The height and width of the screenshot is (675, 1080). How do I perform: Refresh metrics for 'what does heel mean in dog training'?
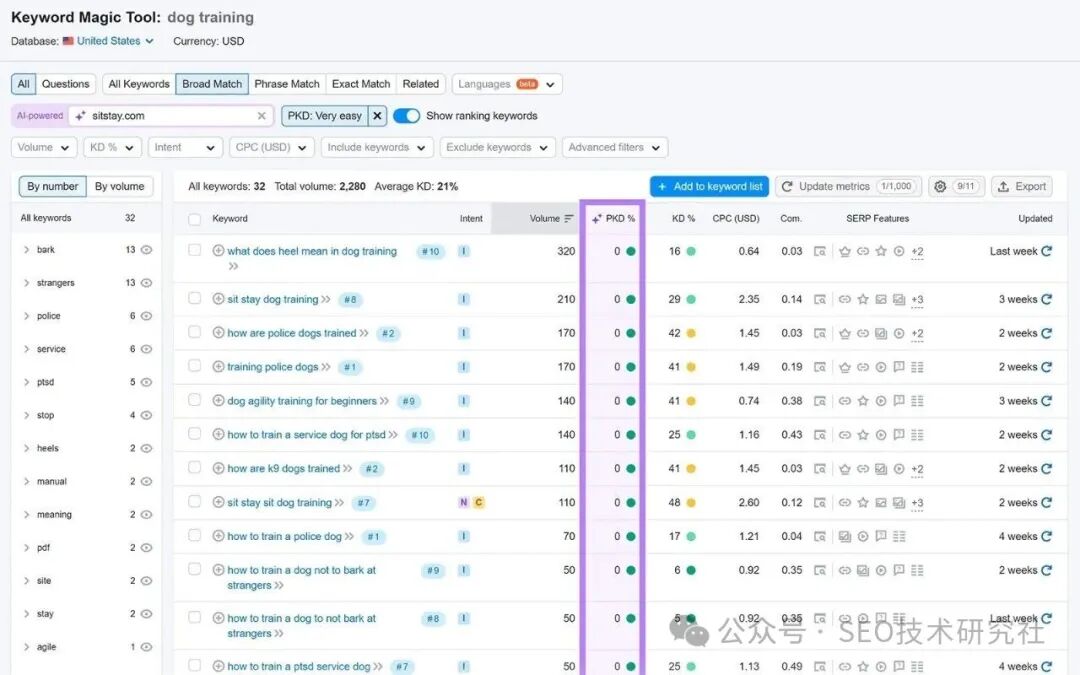pos(1046,251)
